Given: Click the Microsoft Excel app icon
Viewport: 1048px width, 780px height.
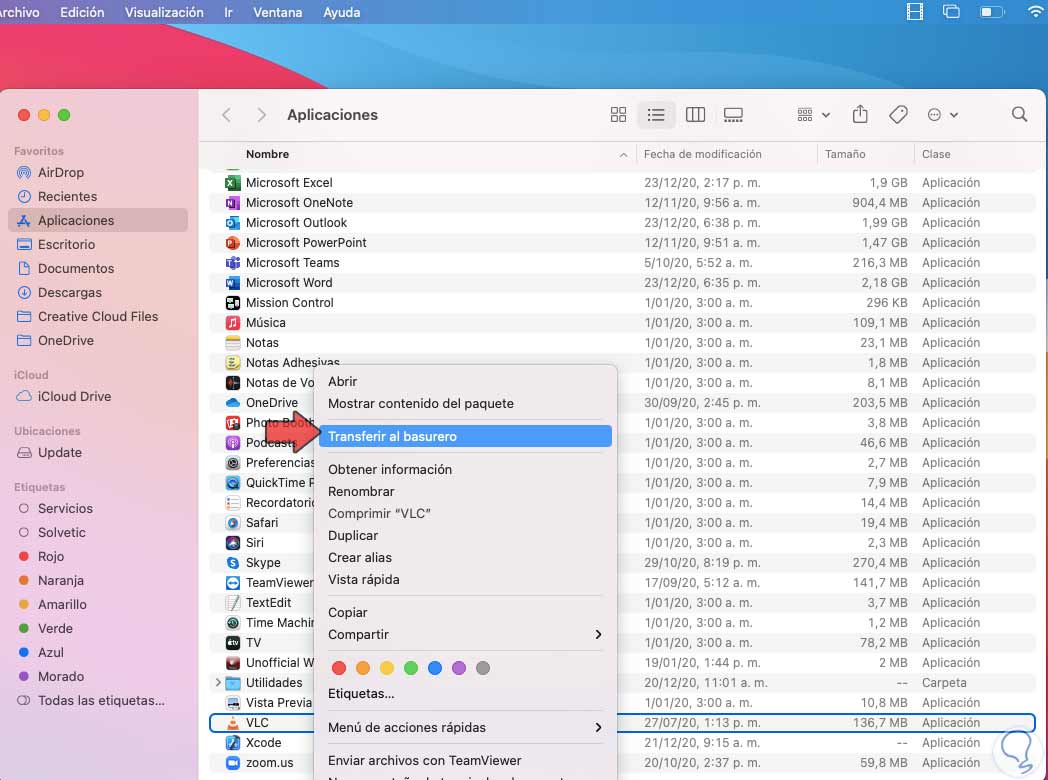Looking at the screenshot, I should [233, 182].
